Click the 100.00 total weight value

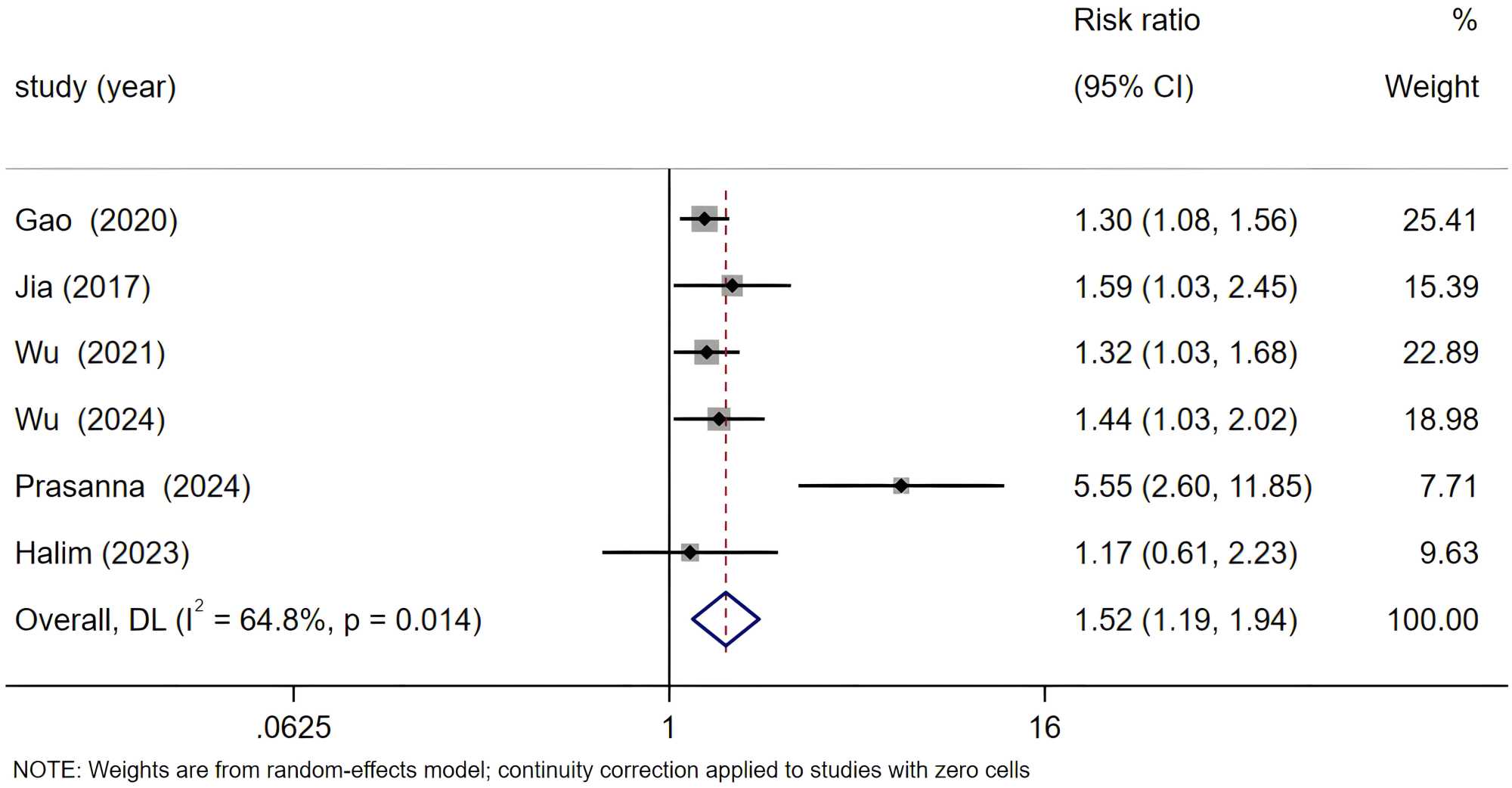click(1432, 620)
